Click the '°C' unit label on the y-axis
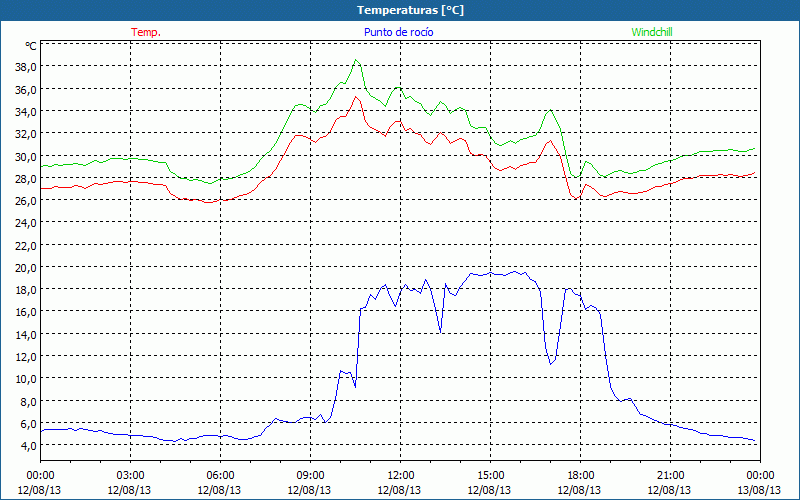Image resolution: width=800 pixels, height=500 pixels. [x=31, y=46]
